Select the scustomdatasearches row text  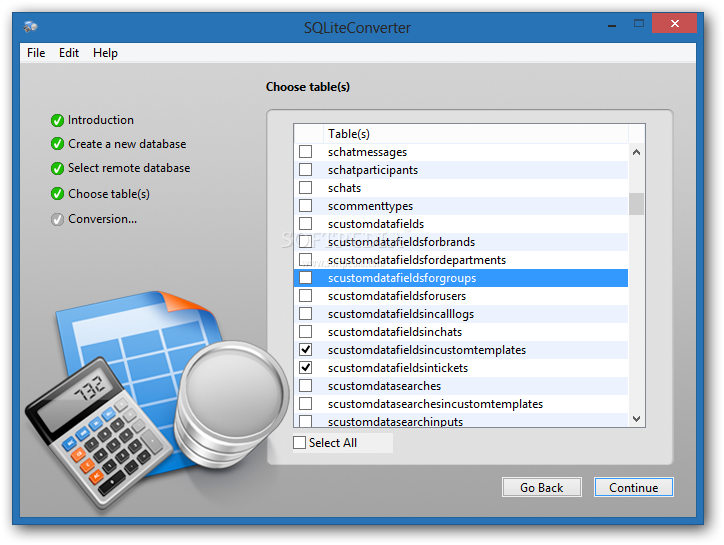pos(384,386)
